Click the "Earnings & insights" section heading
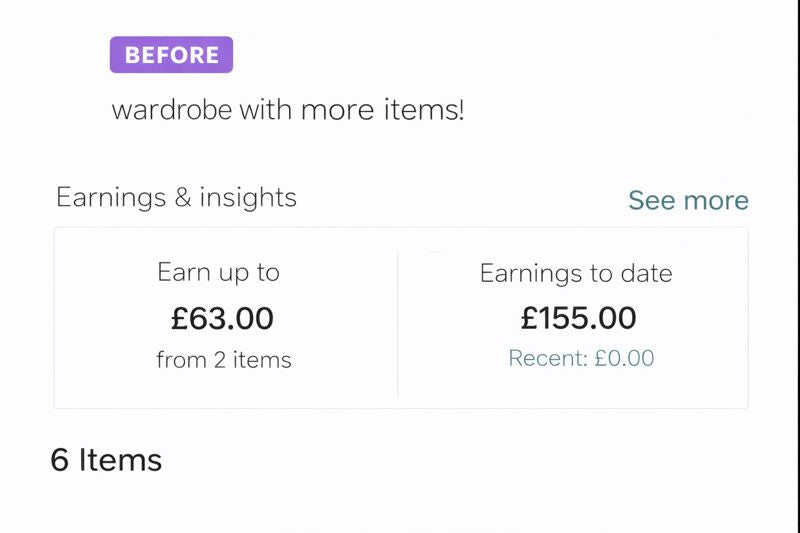This screenshot has height=533, width=800. pos(176,197)
